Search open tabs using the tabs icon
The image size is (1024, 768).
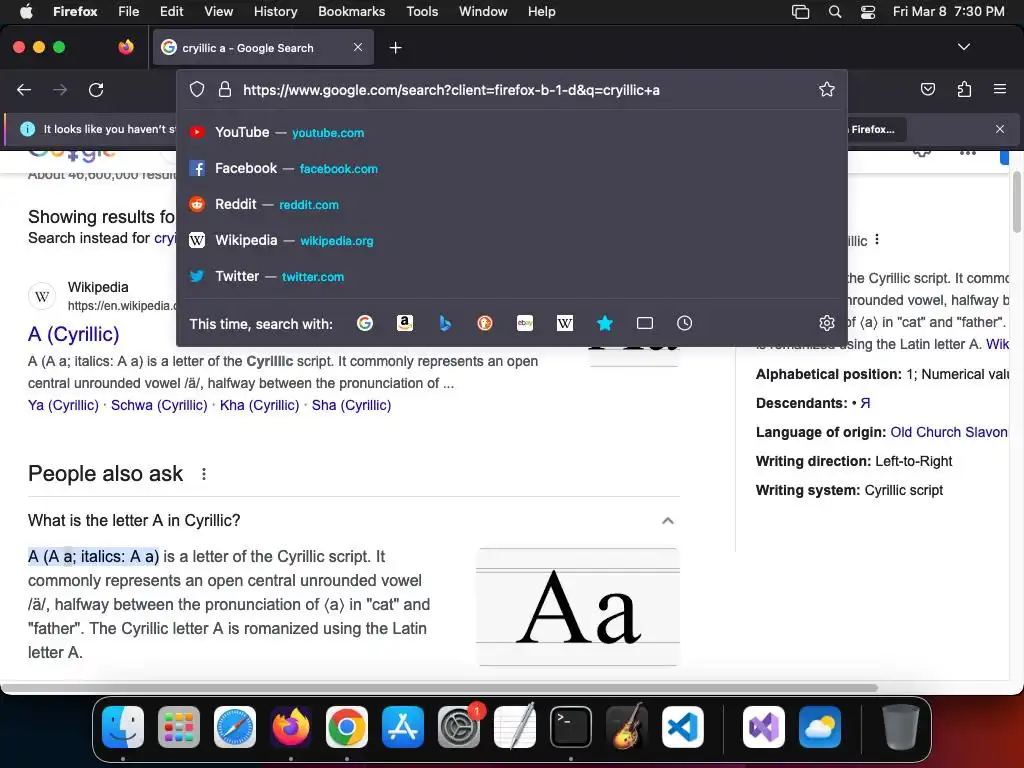645,323
